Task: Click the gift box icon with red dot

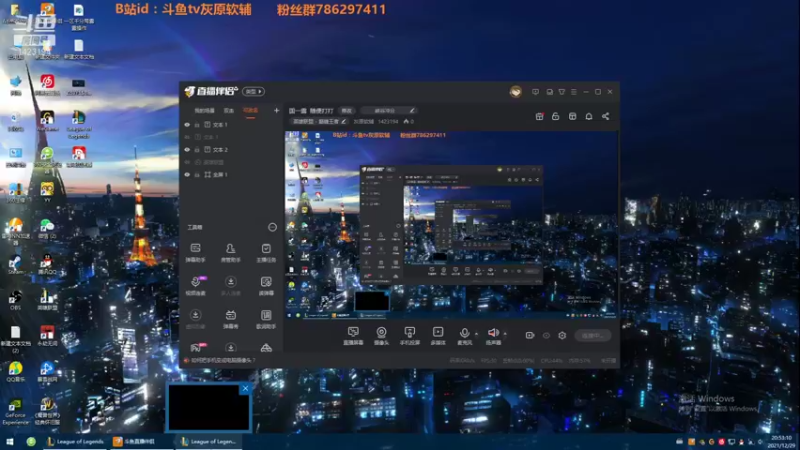Action: [539, 116]
